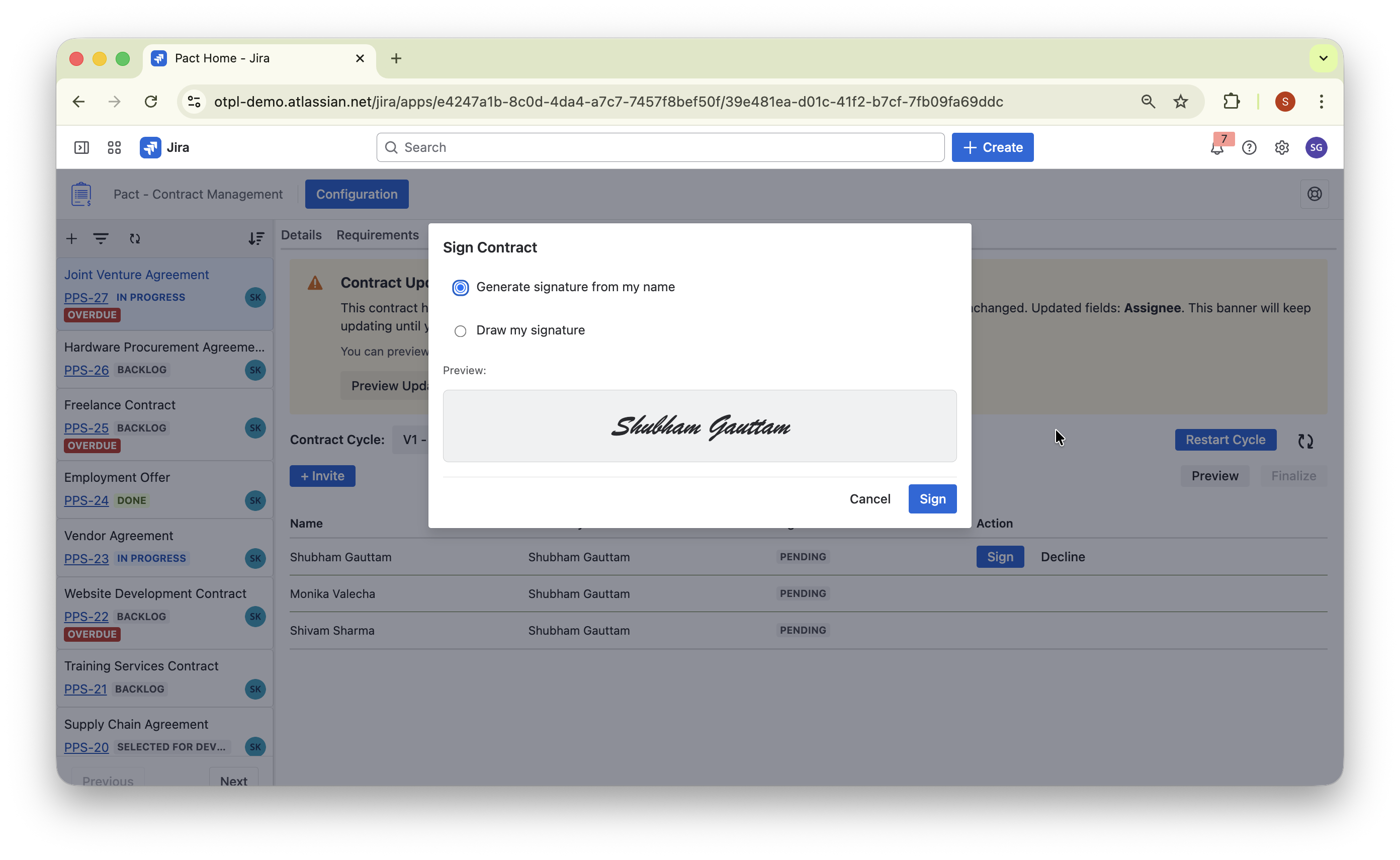Select Draw my signature option
Viewport: 1400px width, 860px height.
[x=461, y=331]
